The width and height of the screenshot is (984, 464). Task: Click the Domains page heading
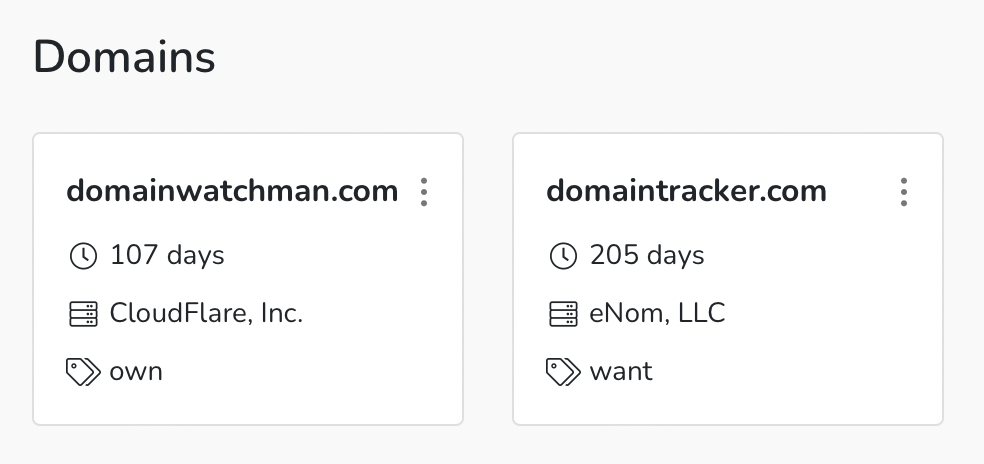(x=124, y=58)
